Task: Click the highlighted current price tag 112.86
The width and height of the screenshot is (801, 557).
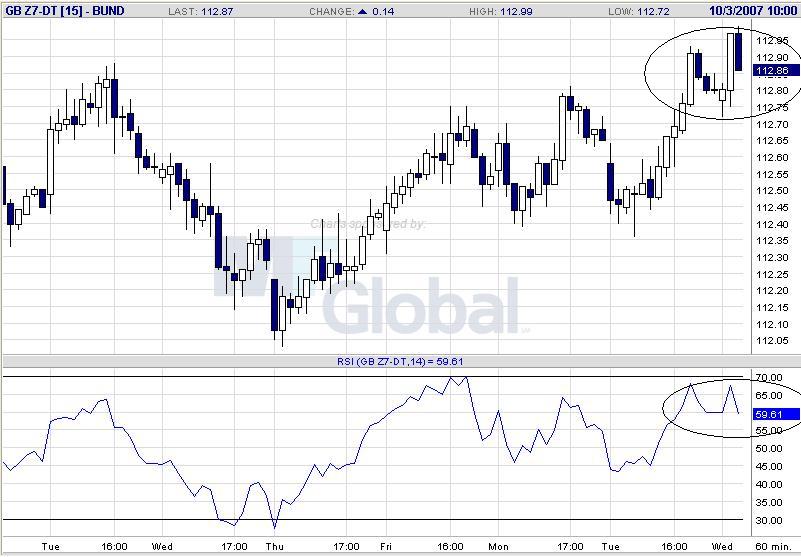Action: coord(776,71)
